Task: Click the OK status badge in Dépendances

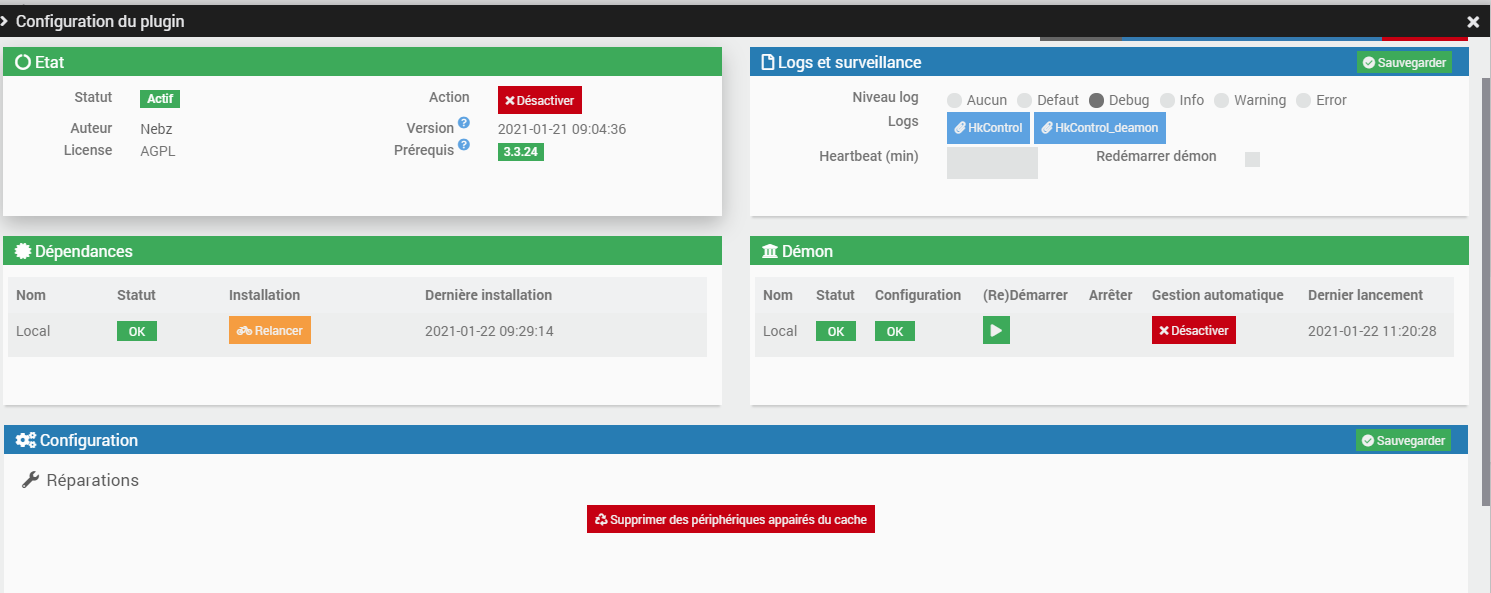Action: pyautogui.click(x=137, y=331)
